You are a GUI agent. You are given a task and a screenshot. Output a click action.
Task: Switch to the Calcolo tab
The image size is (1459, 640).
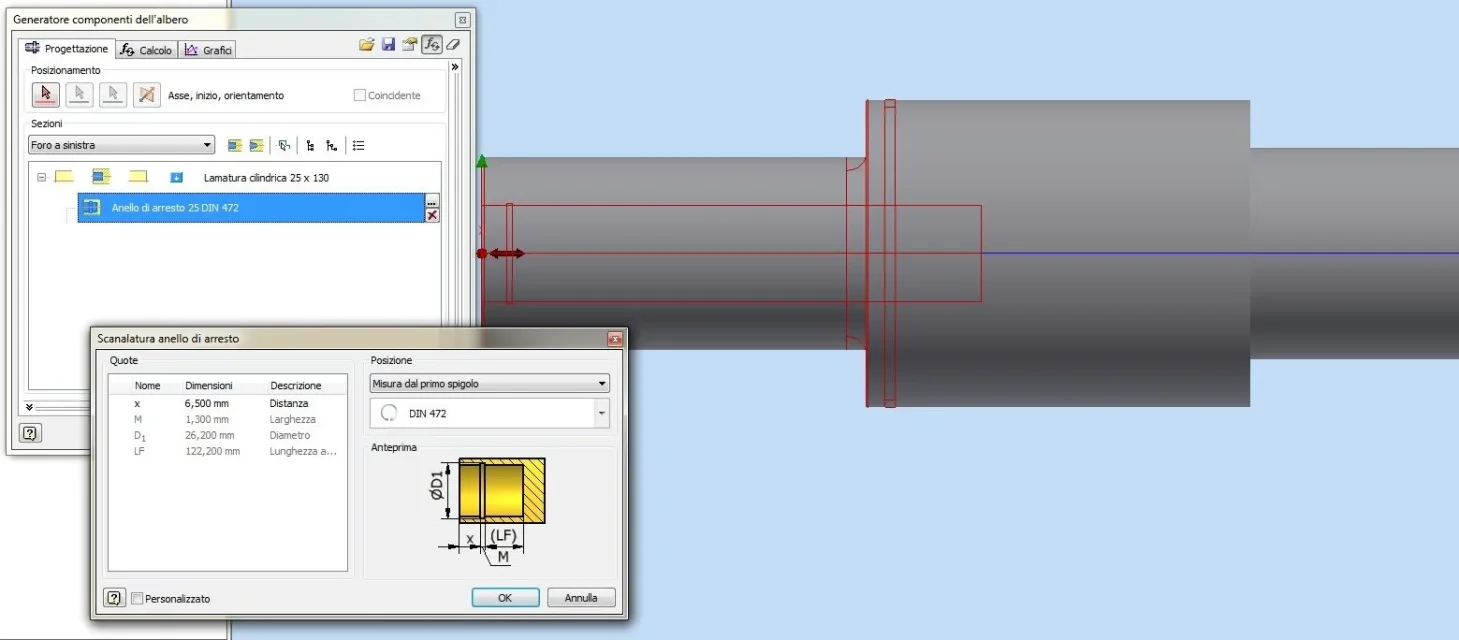pos(146,50)
